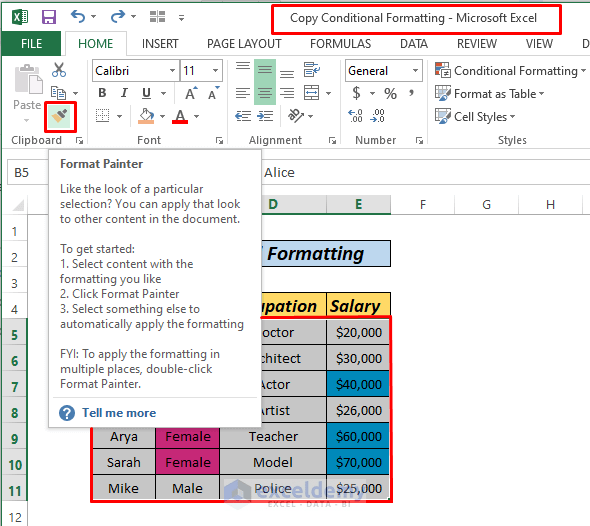Click the Excel logo icon
The width and height of the screenshot is (590, 526).
click(20, 17)
